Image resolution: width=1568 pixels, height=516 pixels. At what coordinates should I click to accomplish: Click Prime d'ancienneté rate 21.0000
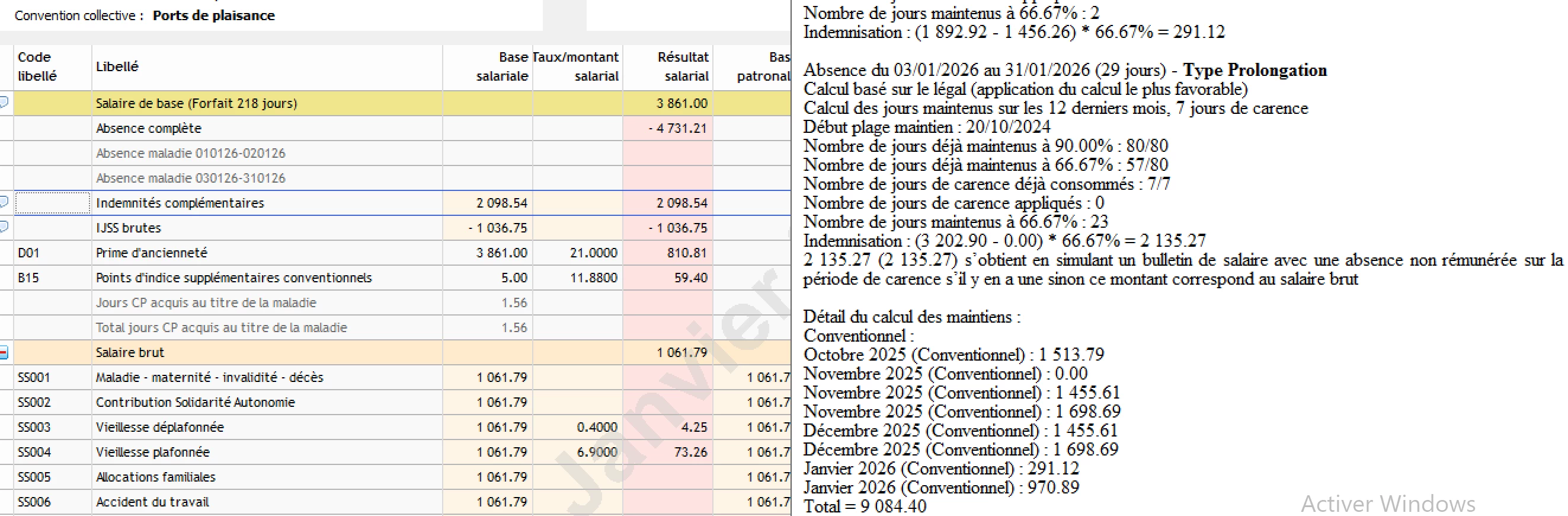pyautogui.click(x=593, y=253)
